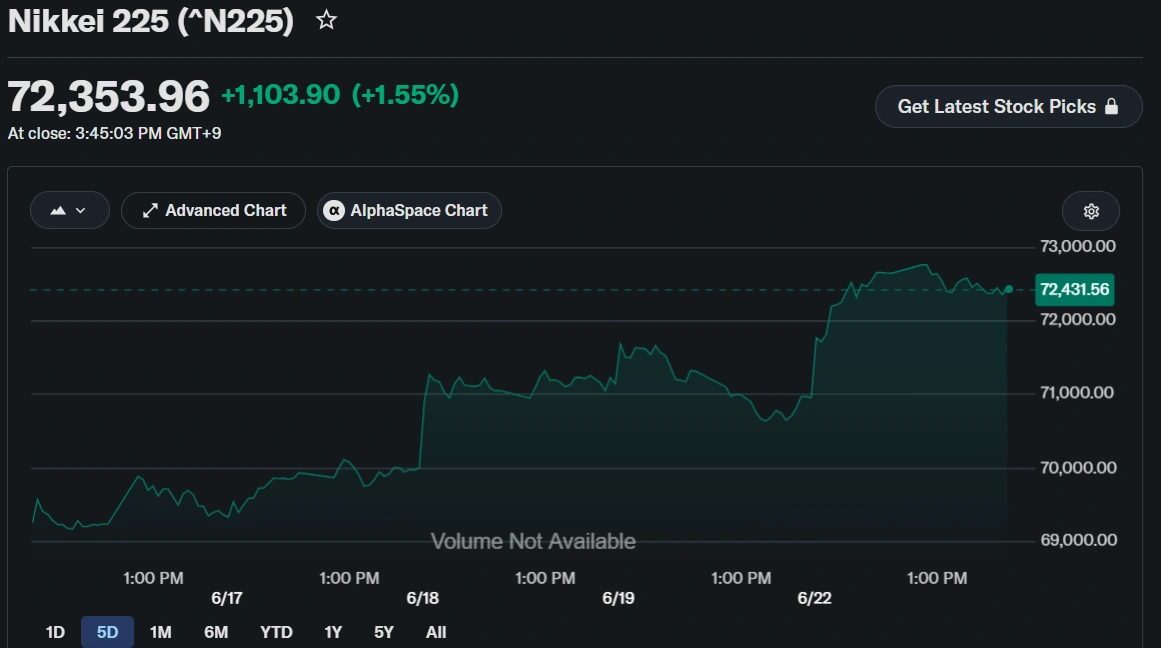Select the 5D range tab

tap(107, 632)
